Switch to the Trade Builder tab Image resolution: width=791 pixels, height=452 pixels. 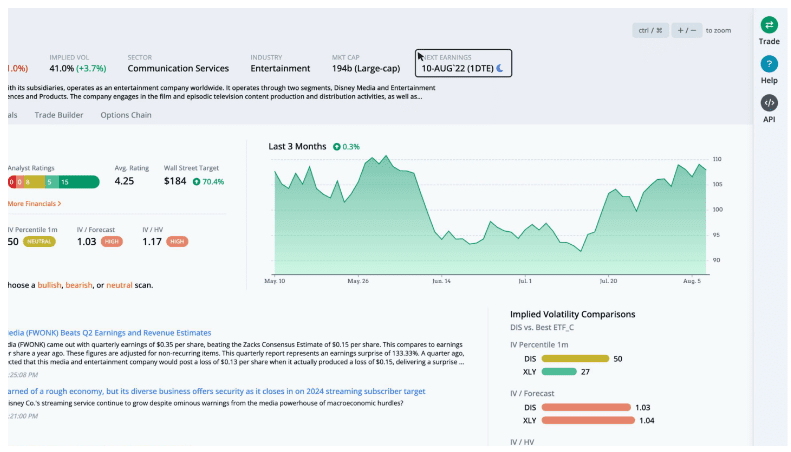pyautogui.click(x=59, y=115)
